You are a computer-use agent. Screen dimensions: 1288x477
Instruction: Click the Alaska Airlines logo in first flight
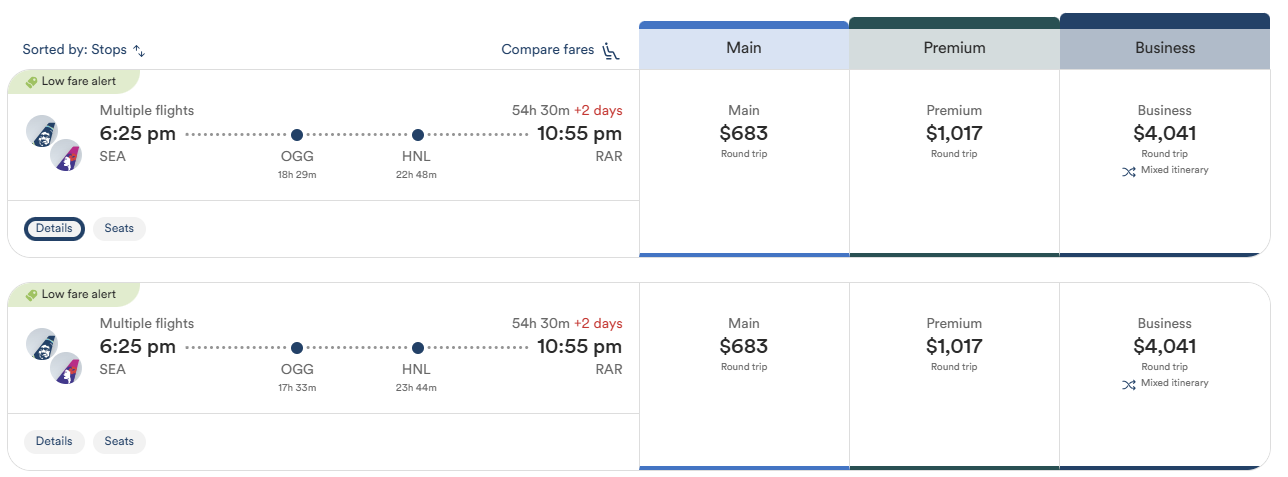click(41, 131)
